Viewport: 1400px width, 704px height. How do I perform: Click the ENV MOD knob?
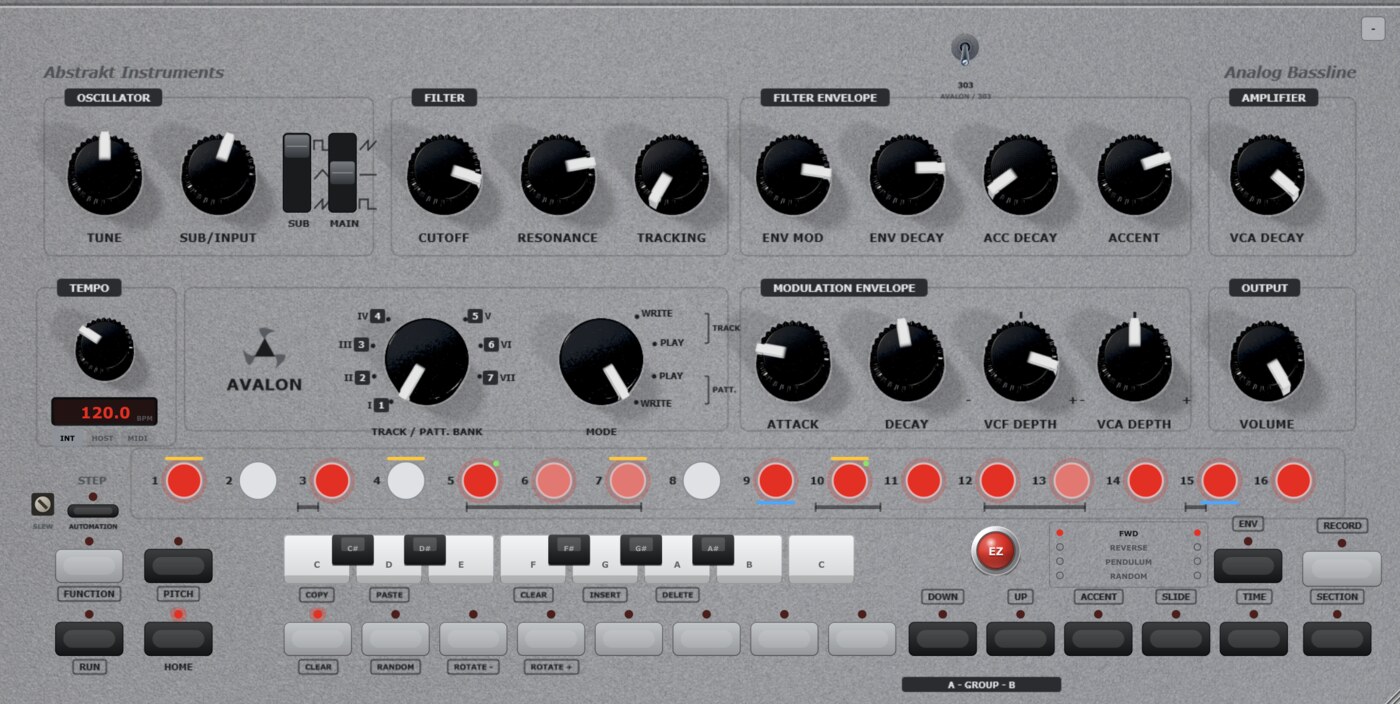click(793, 176)
